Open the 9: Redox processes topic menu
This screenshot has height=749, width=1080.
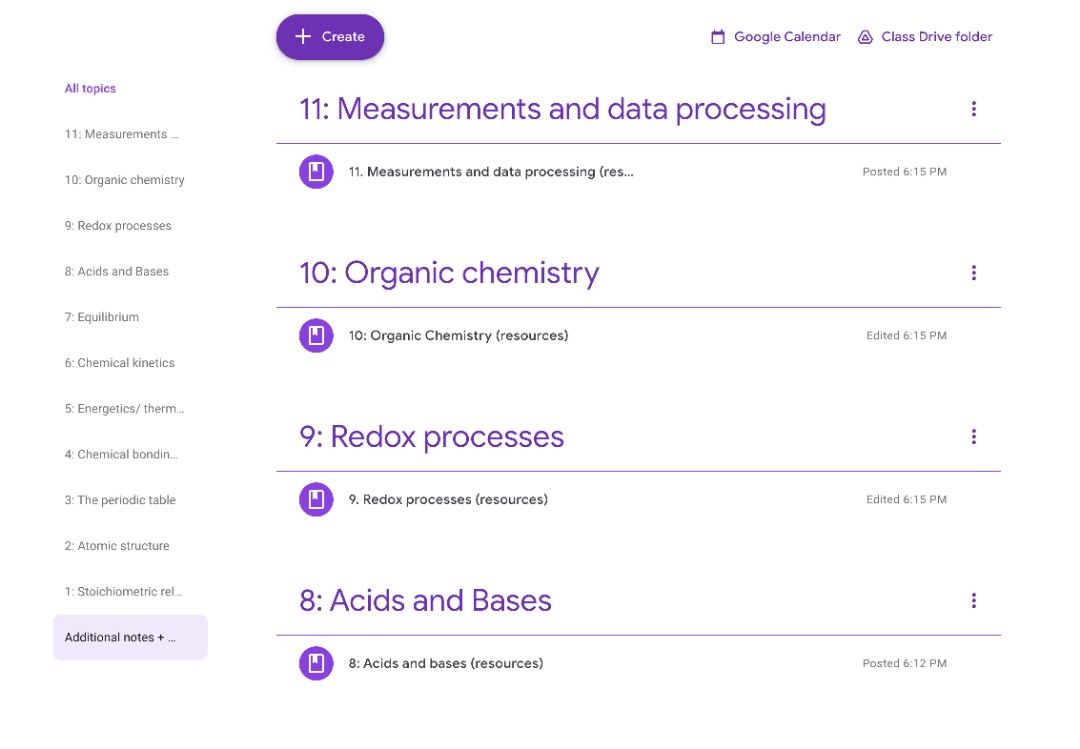tap(974, 436)
